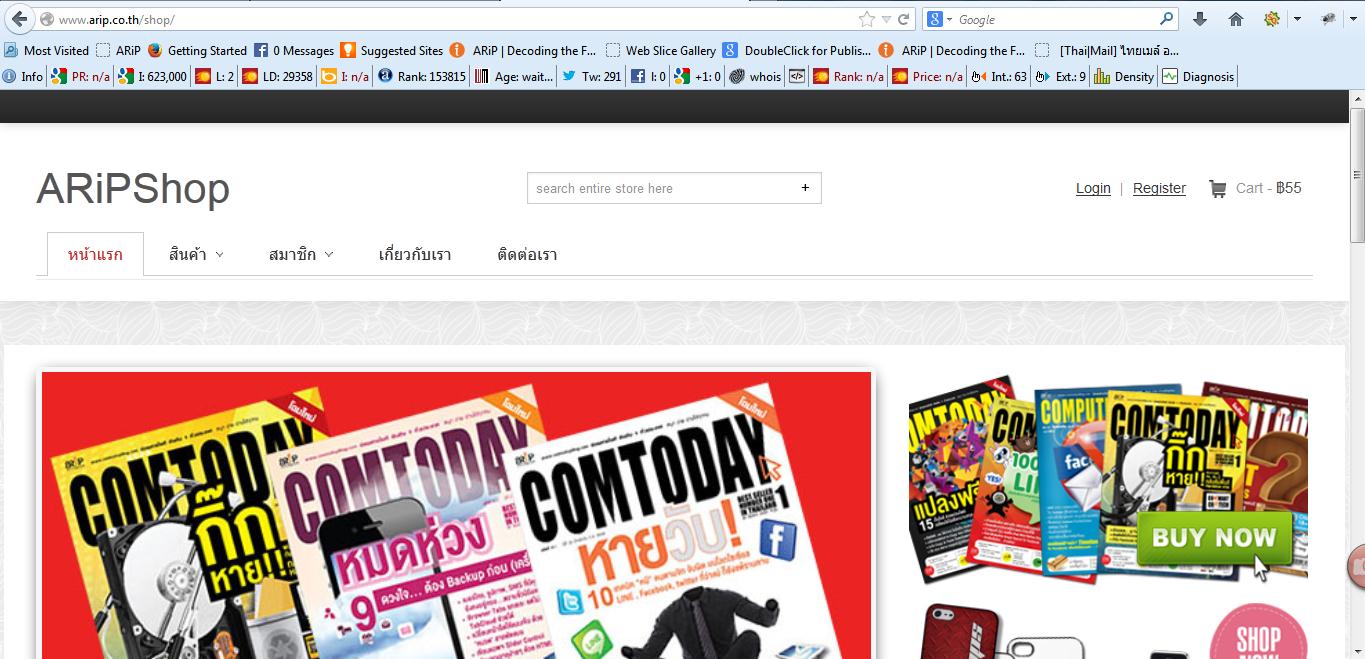Submit store search with the plus button
The width and height of the screenshot is (1365, 659).
coord(805,188)
